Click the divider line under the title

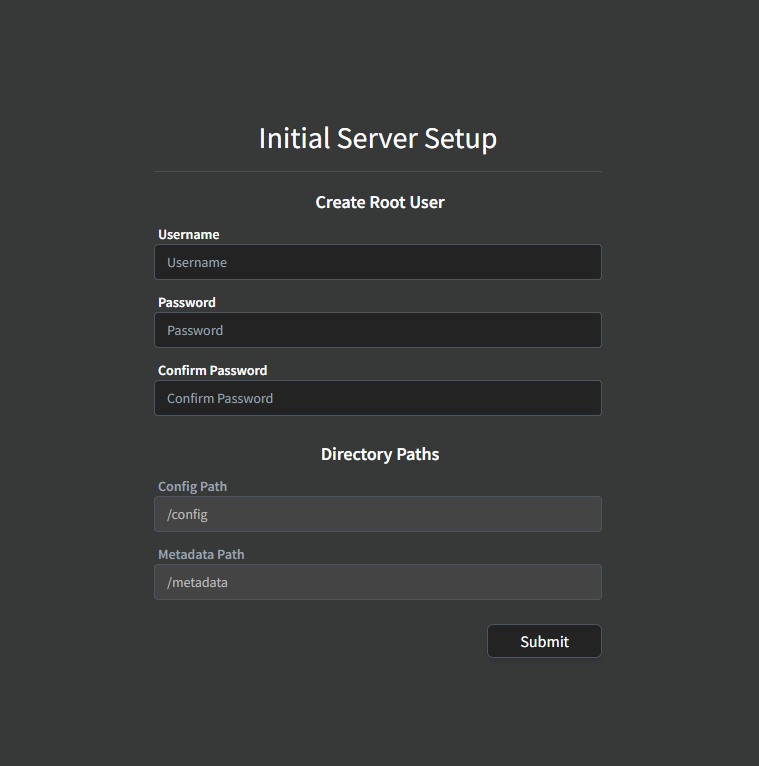[x=377, y=172]
